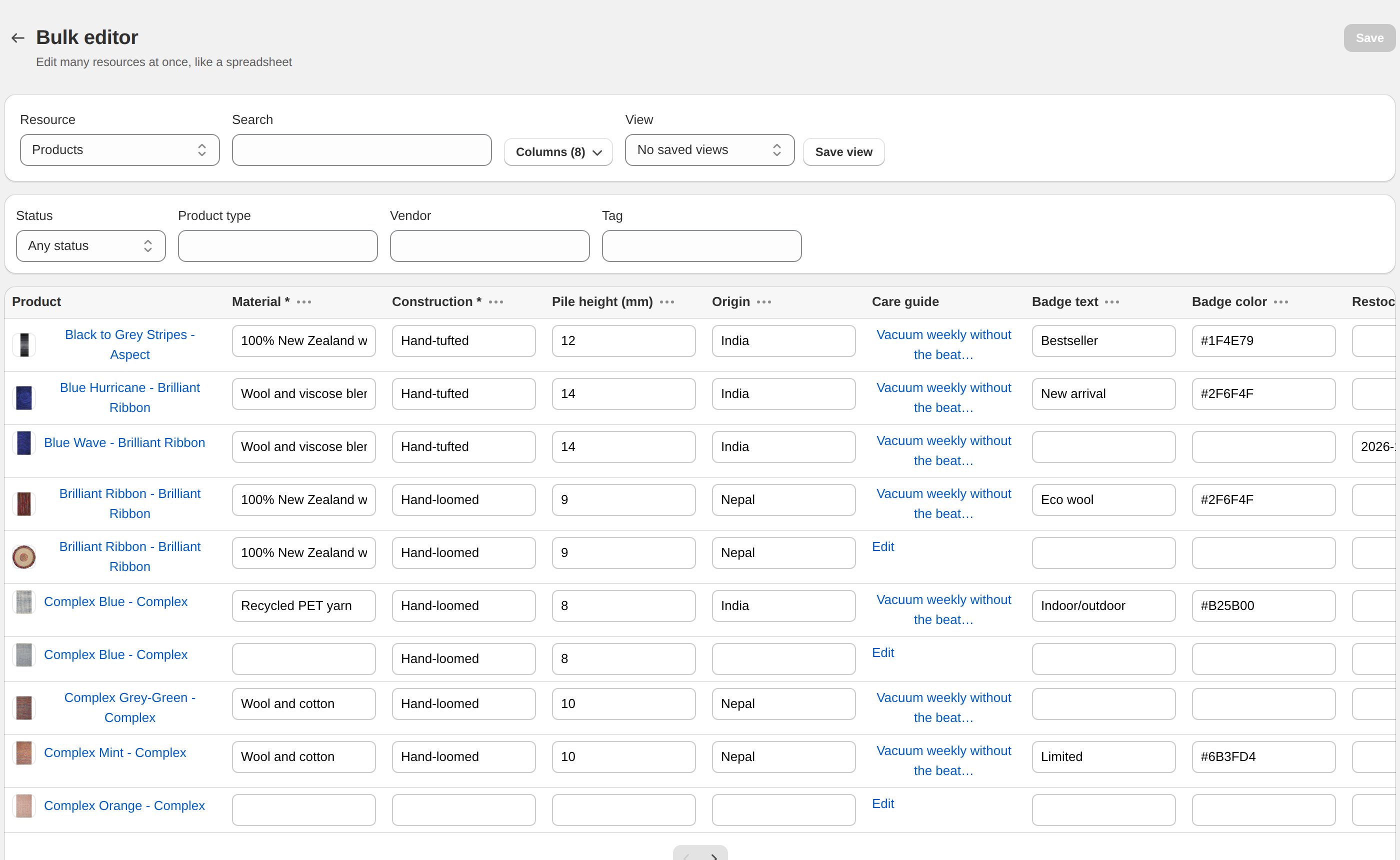Edit care guide for Complex Orange
This screenshot has width=1400, height=860.
point(883,803)
